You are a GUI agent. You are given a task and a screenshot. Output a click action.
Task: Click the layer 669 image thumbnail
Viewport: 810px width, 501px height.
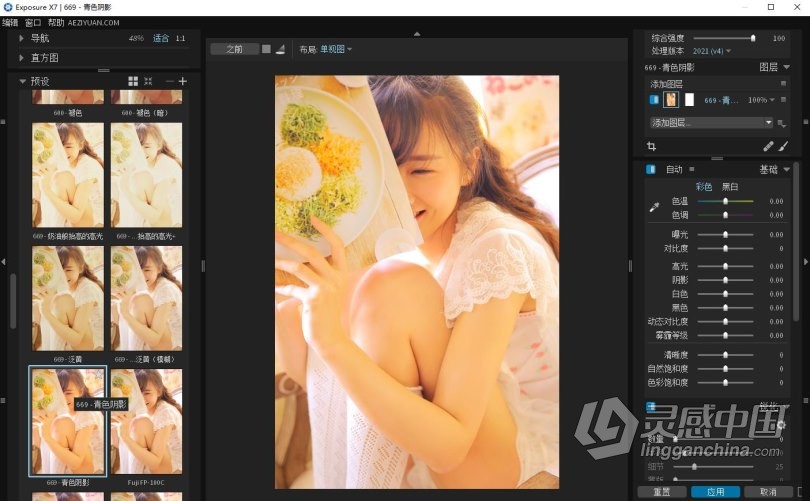671,100
